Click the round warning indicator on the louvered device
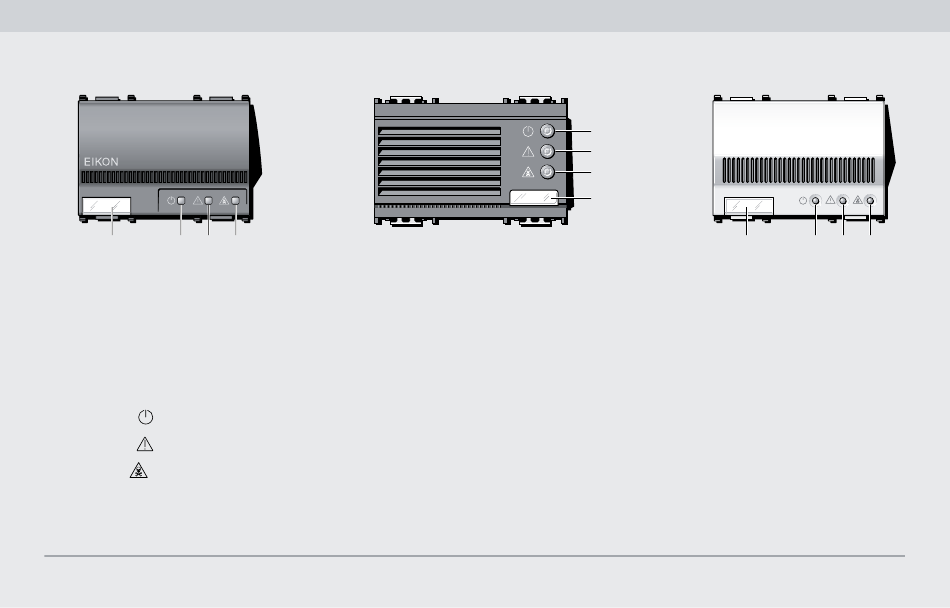950x608 pixels. click(x=547, y=151)
